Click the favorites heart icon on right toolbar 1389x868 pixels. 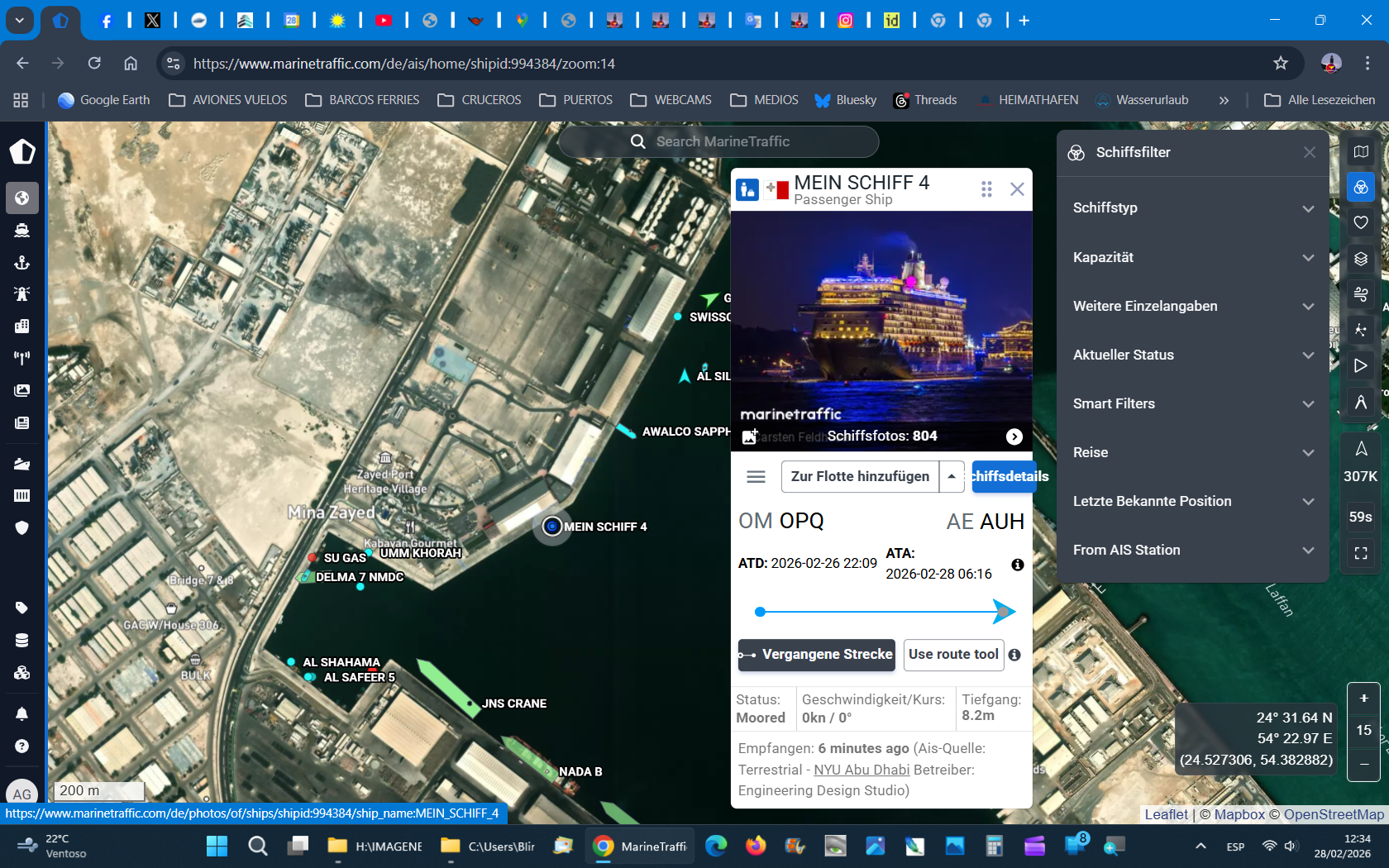pos(1360,222)
